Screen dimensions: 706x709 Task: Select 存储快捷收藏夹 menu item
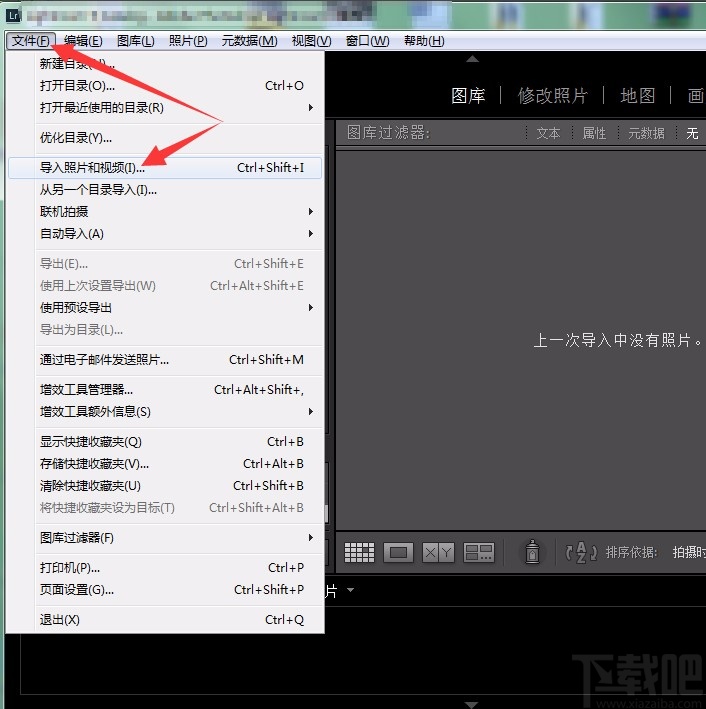click(166, 464)
